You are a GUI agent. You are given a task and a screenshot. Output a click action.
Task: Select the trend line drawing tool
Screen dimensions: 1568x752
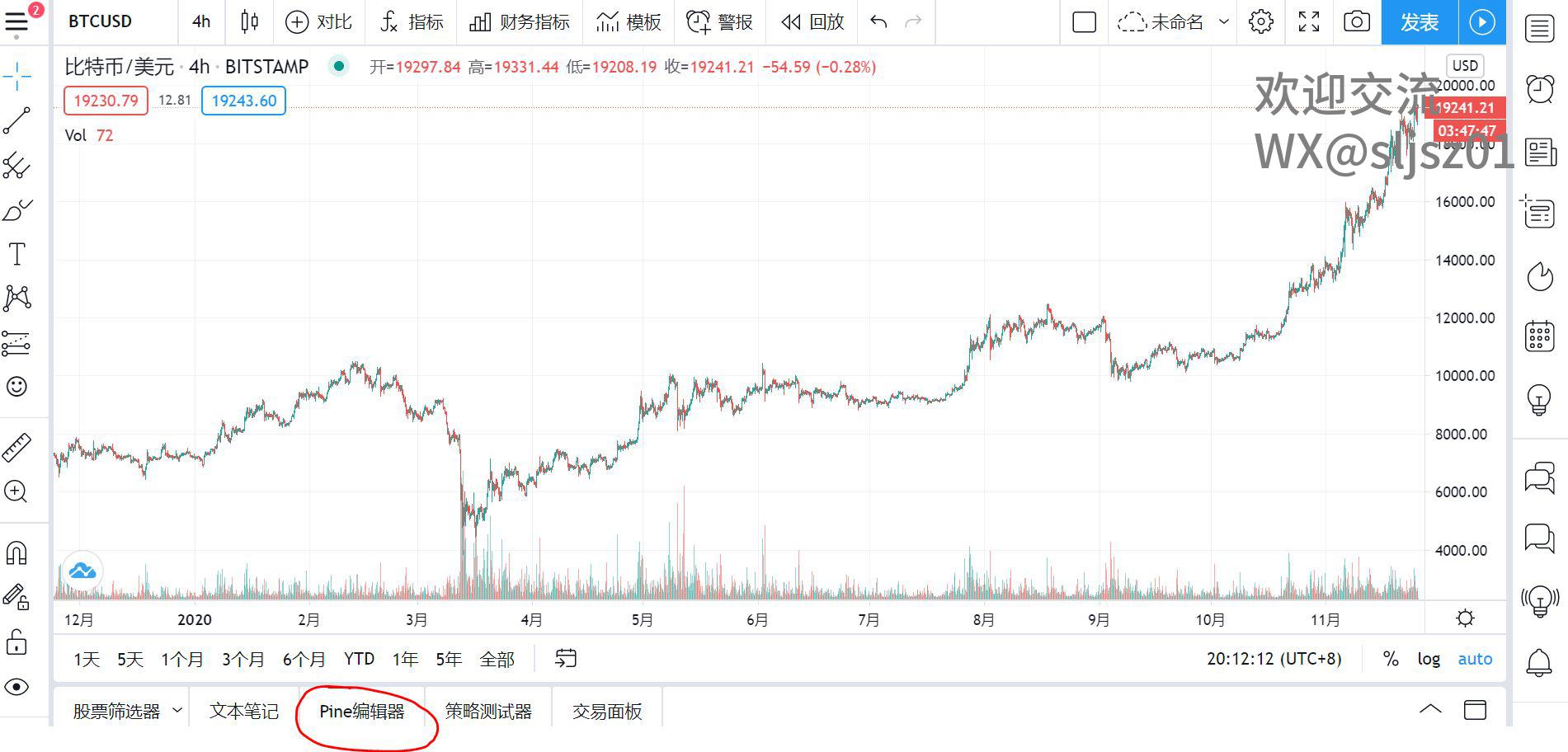point(16,120)
